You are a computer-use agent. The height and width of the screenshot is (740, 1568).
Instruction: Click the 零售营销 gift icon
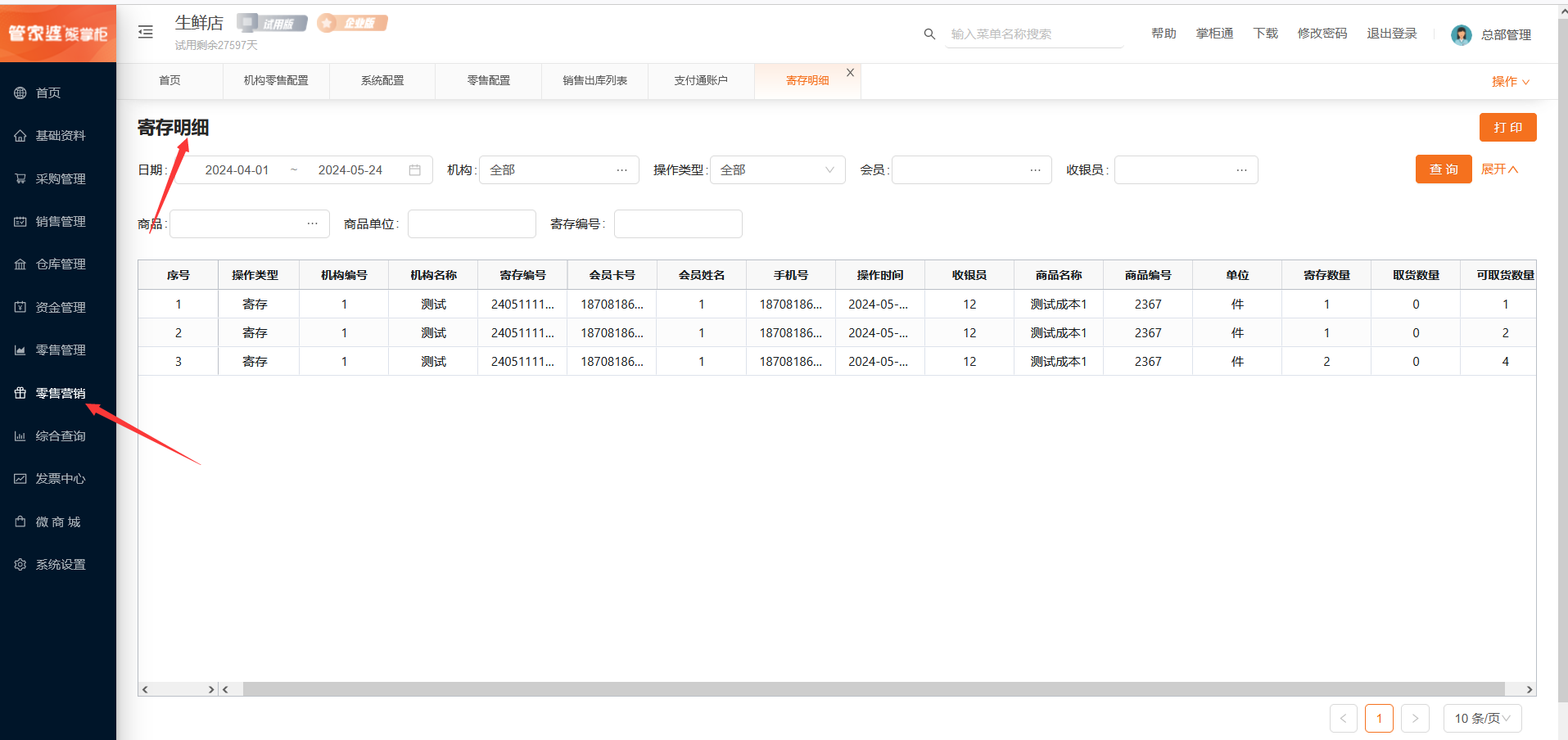20,393
